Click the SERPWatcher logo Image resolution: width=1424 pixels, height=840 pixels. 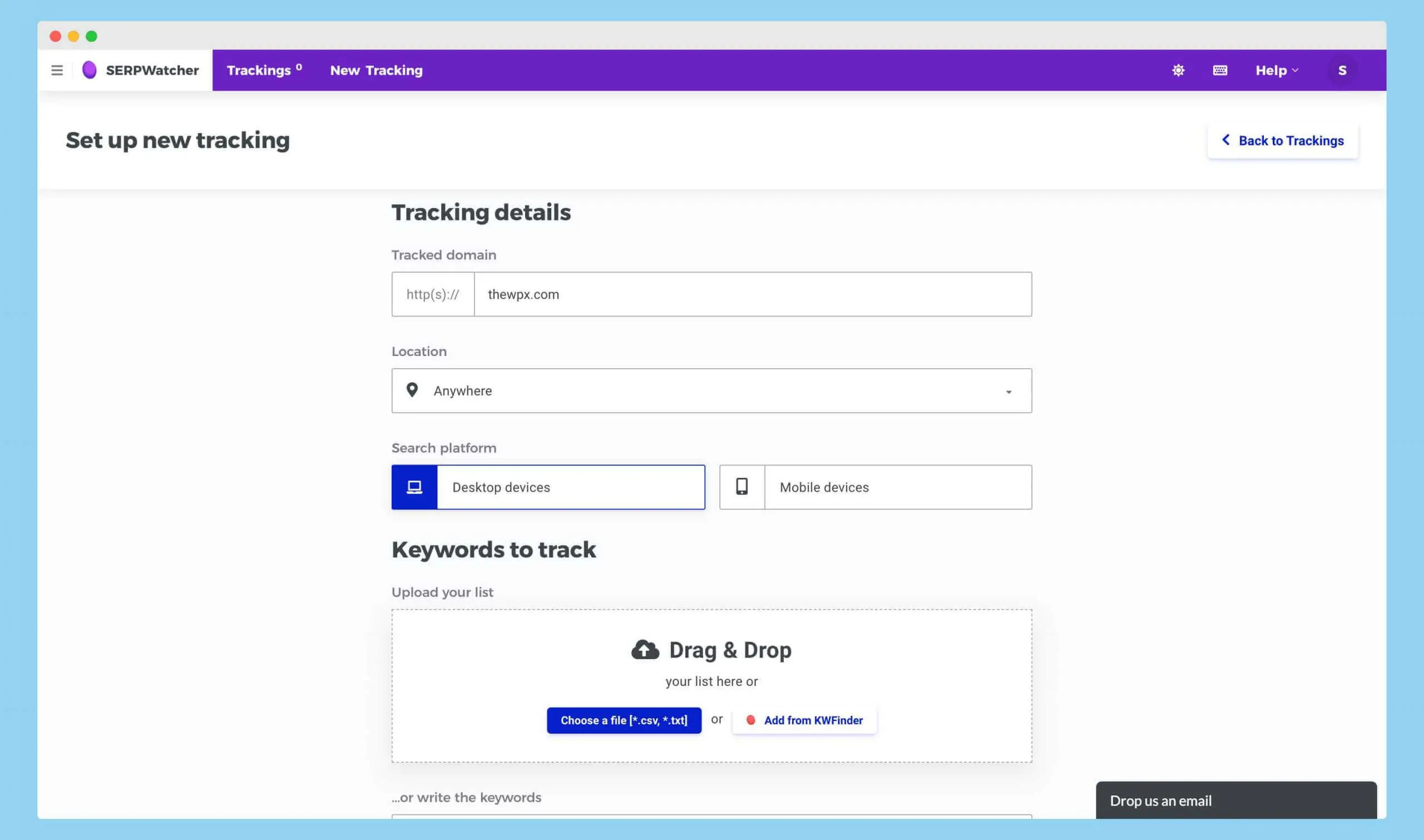coord(140,70)
